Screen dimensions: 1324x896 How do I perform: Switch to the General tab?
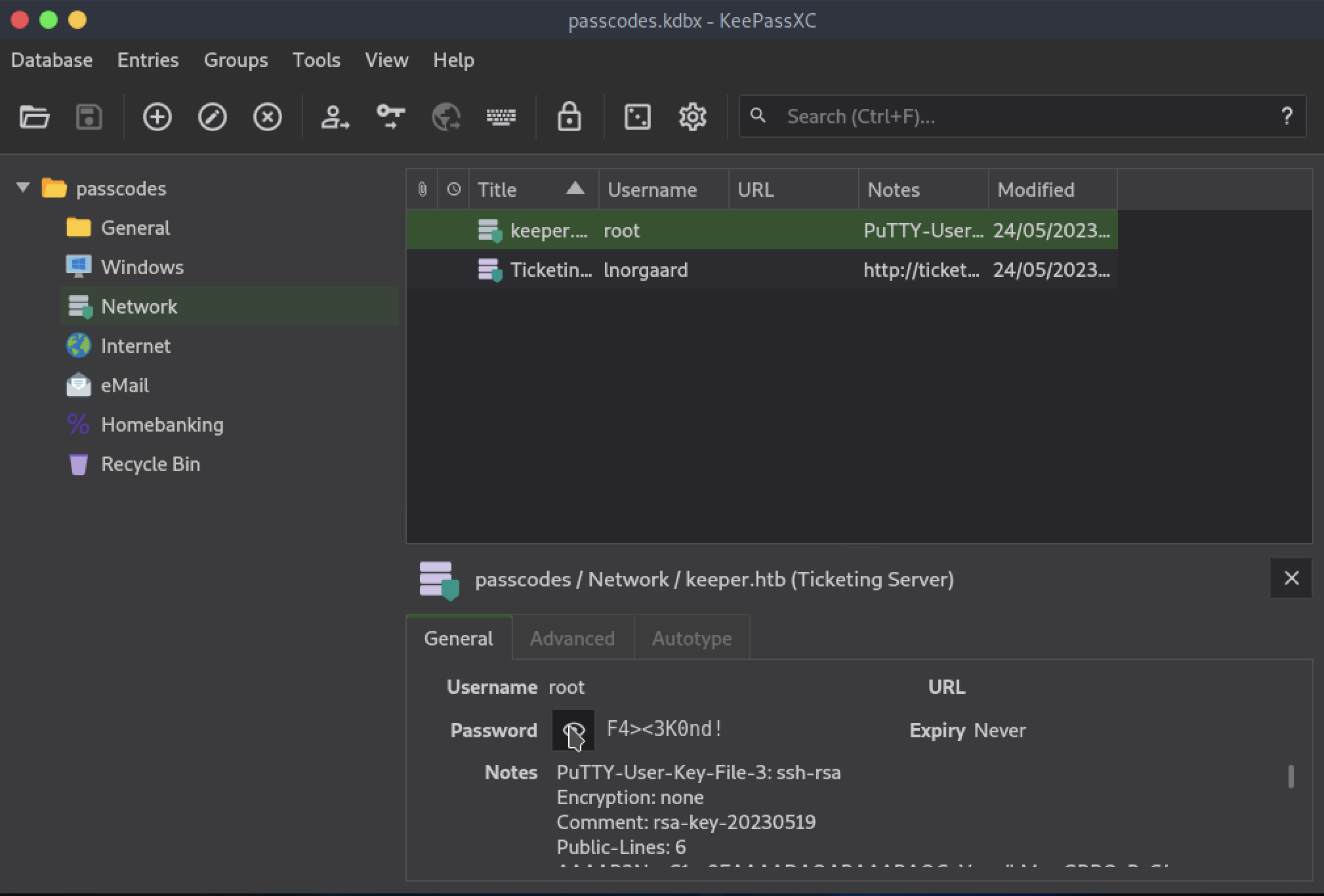[459, 638]
